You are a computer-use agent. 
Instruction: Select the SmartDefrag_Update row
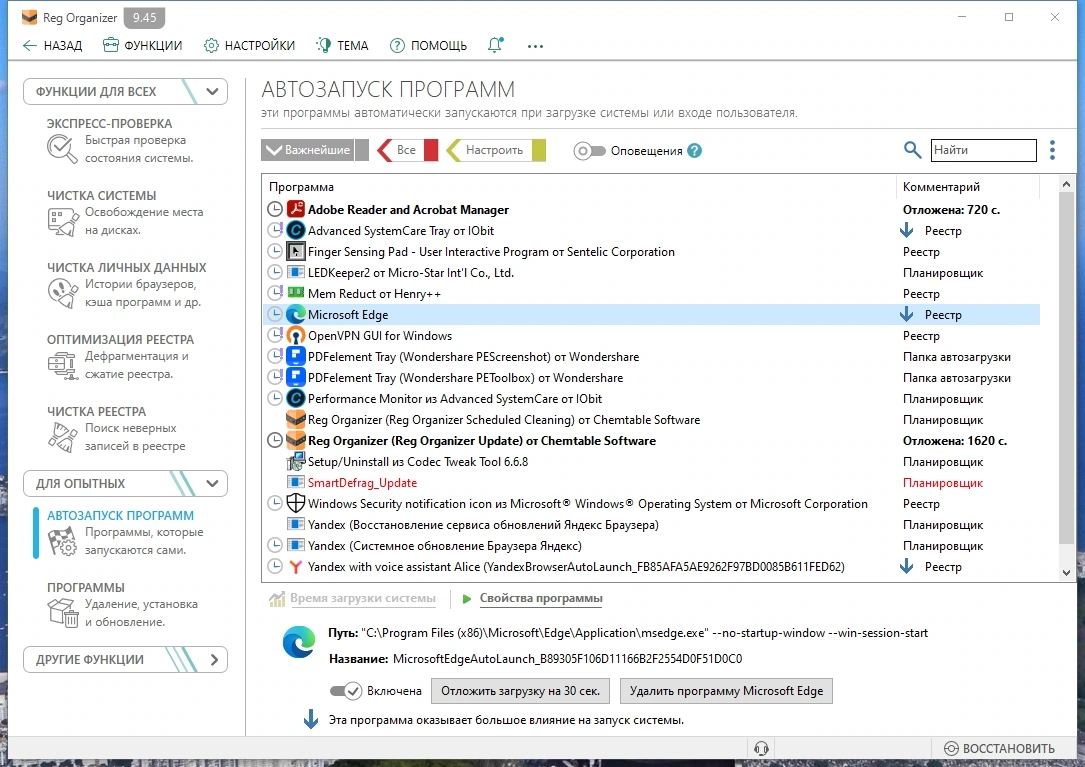[x=651, y=482]
